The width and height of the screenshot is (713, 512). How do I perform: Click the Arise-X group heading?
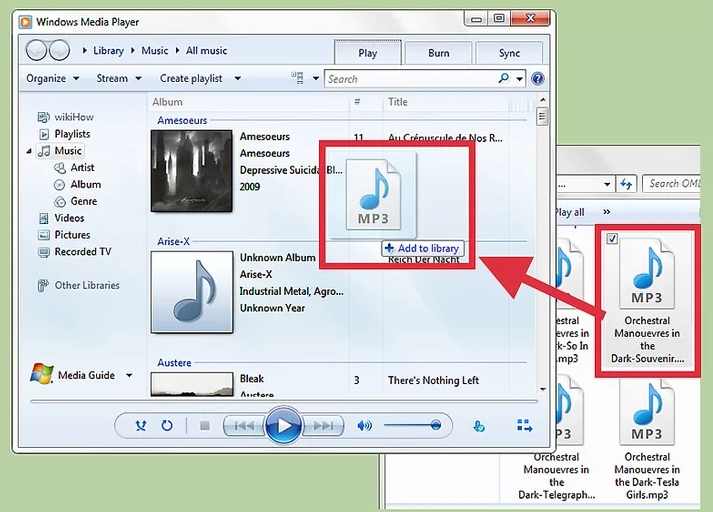173,241
